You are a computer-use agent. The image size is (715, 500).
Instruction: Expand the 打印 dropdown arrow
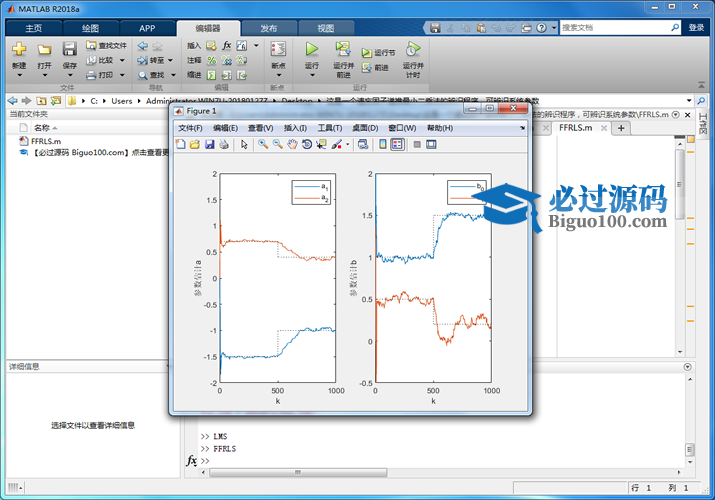click(122, 75)
